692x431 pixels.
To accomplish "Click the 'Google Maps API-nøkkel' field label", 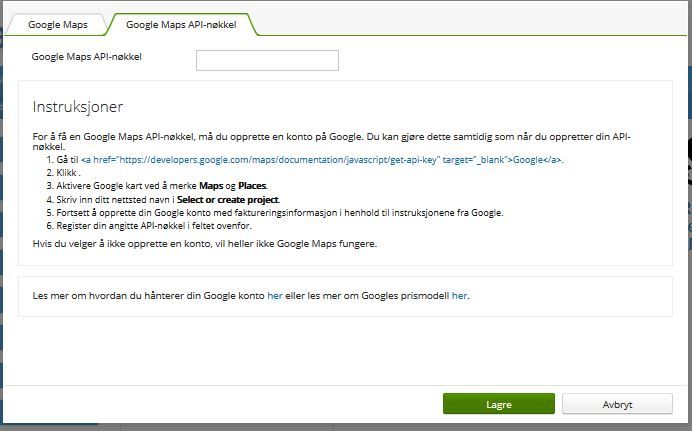I will (86, 57).
